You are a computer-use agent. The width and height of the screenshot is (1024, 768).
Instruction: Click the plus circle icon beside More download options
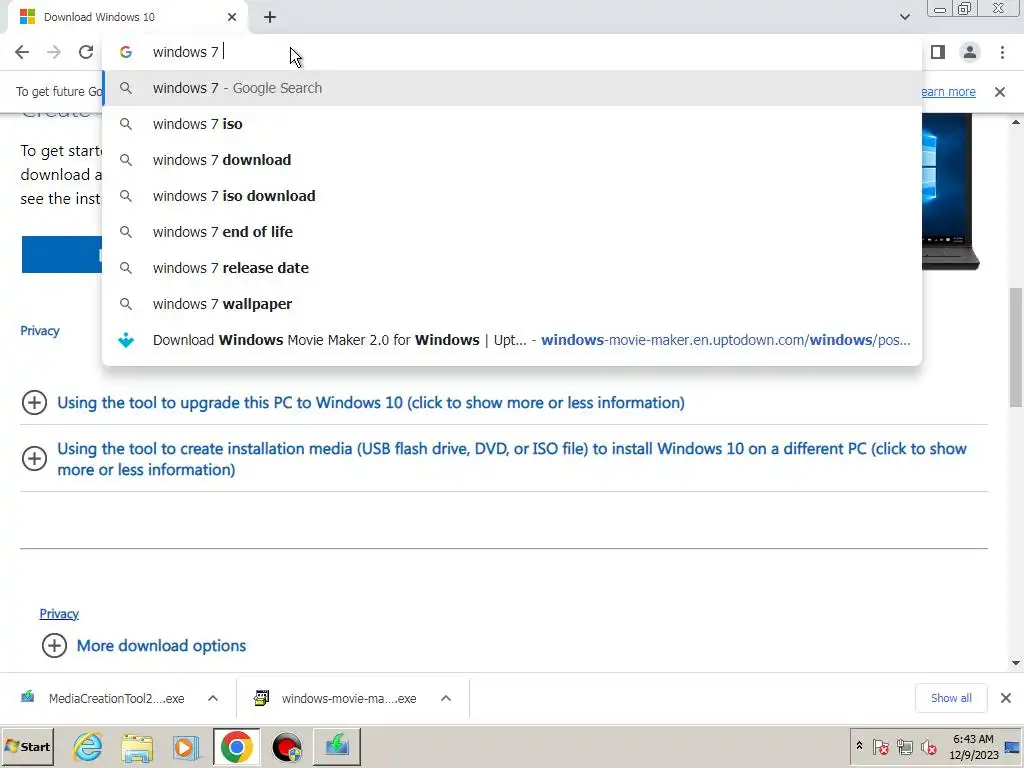[54, 646]
